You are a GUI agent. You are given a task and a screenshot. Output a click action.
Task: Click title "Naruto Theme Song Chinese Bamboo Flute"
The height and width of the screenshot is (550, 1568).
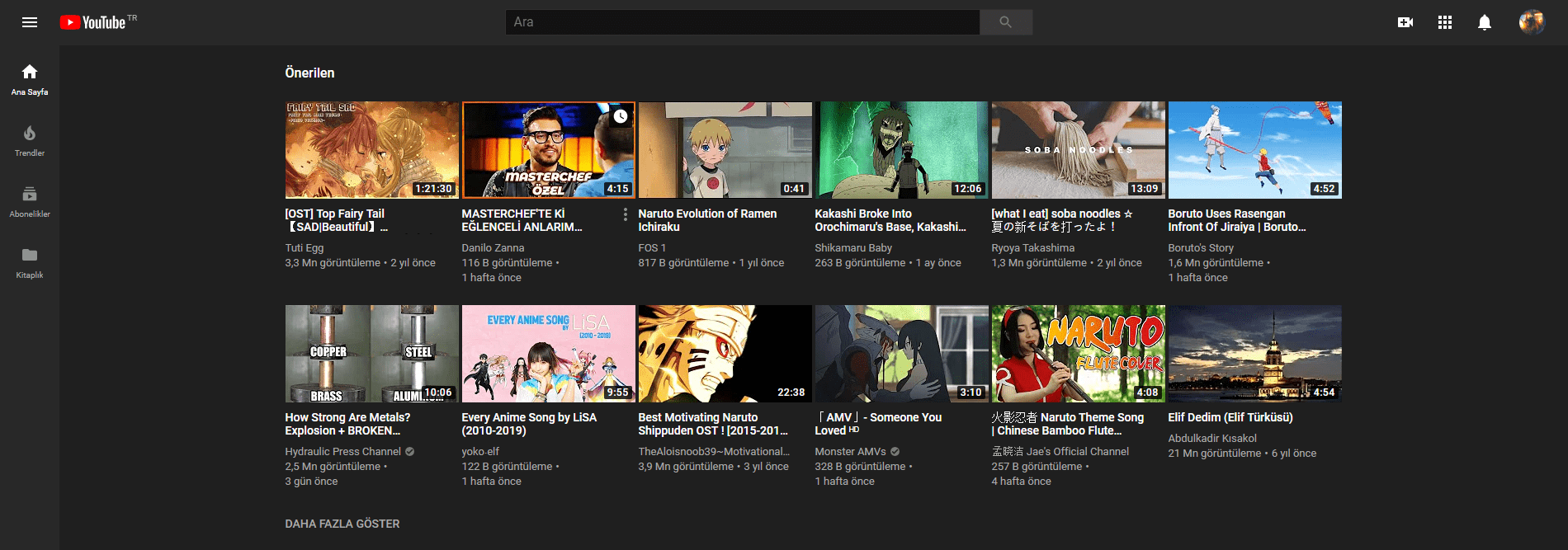(1068, 424)
